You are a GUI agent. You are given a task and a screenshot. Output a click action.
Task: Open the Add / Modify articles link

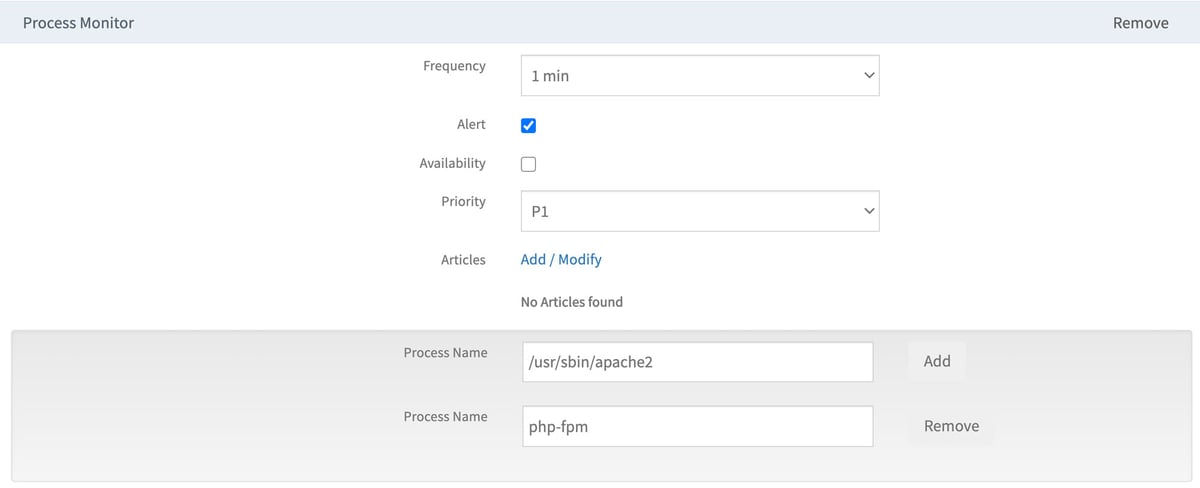(561, 259)
